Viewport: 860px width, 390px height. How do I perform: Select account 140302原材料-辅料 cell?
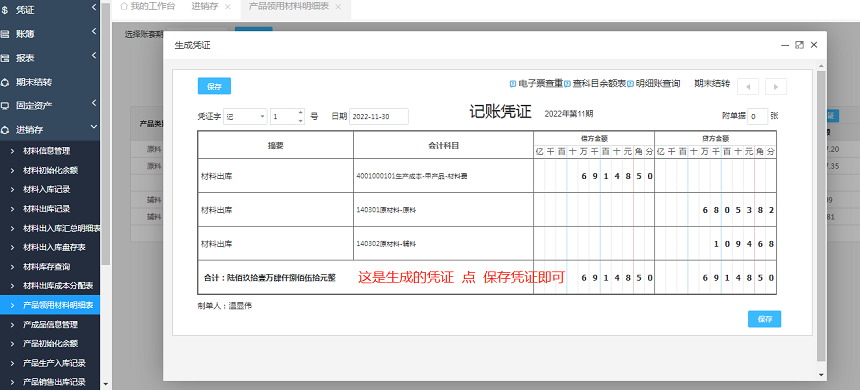point(443,244)
